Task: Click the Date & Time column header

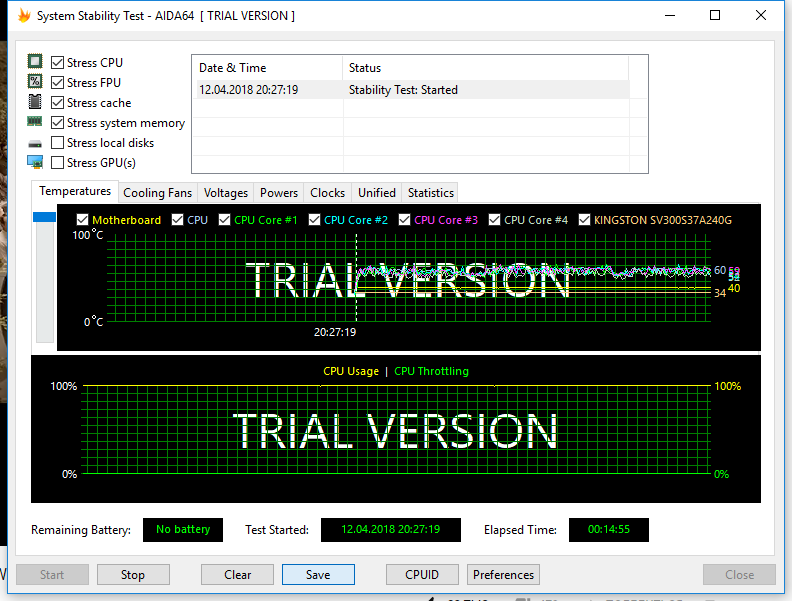Action: click(268, 68)
